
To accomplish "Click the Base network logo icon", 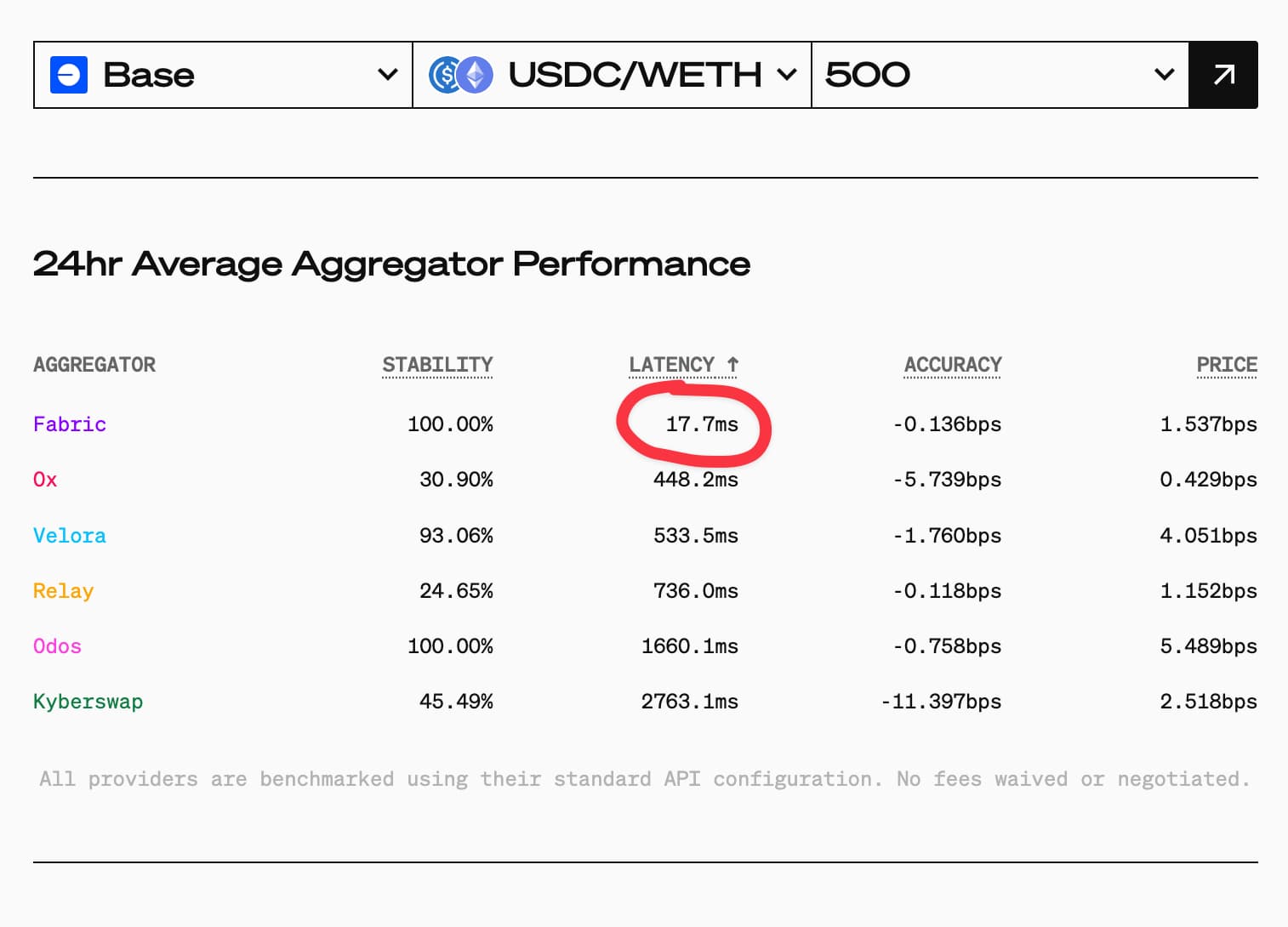I will click(x=69, y=75).
